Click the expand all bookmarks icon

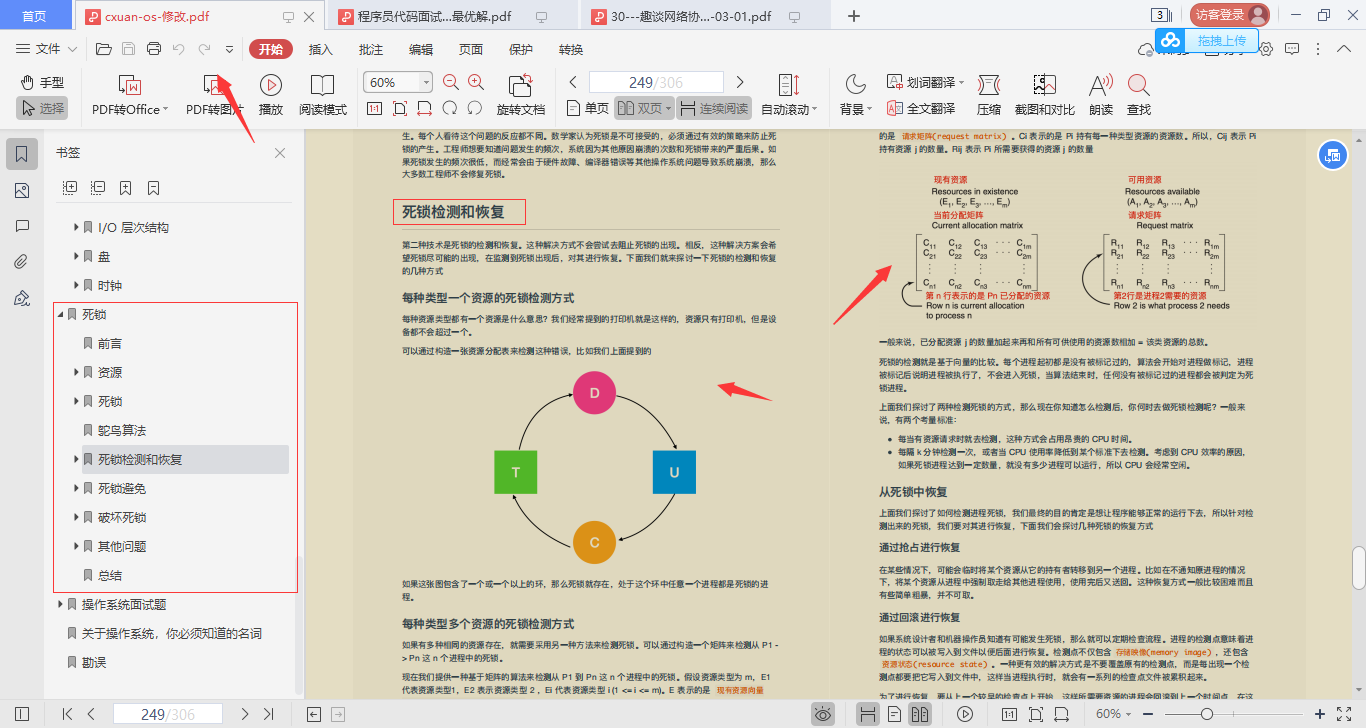point(70,187)
